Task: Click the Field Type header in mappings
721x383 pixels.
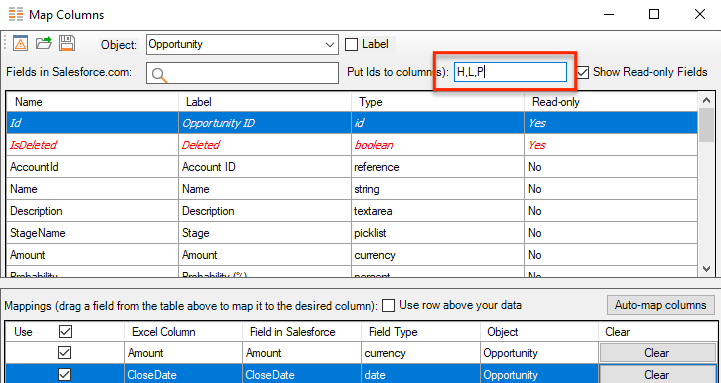Action: coord(421,332)
